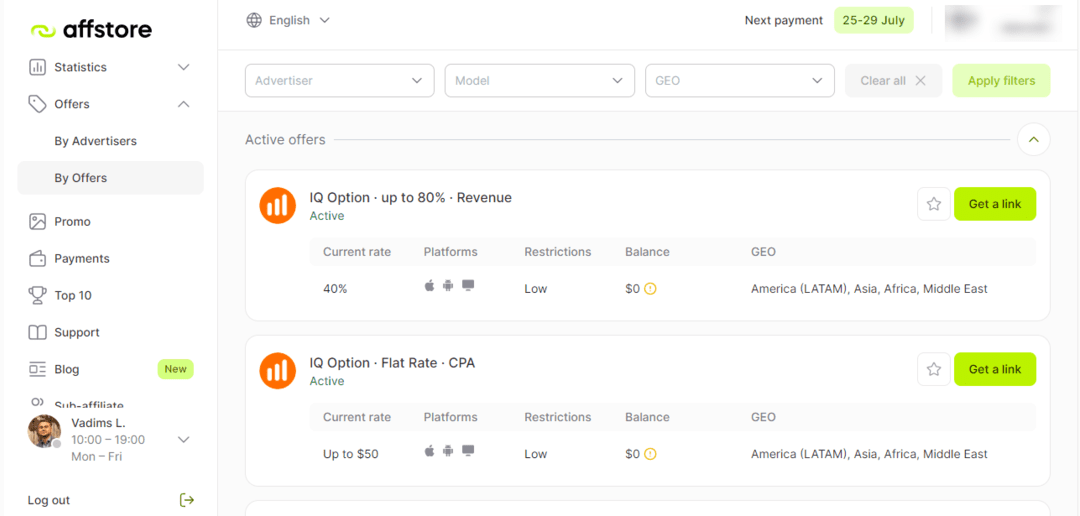Open the Advertiser filter dropdown
Image resolution: width=1080 pixels, height=516 pixels.
coord(339,81)
